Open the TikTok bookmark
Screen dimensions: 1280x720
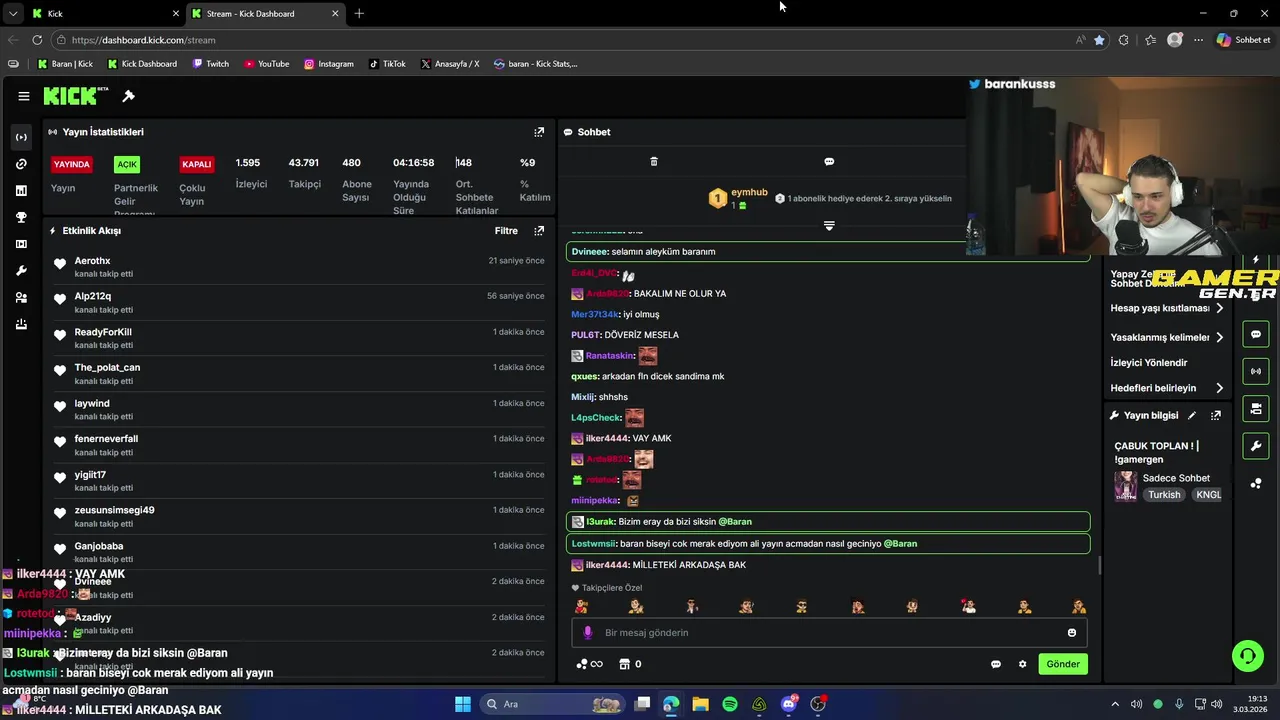[387, 64]
